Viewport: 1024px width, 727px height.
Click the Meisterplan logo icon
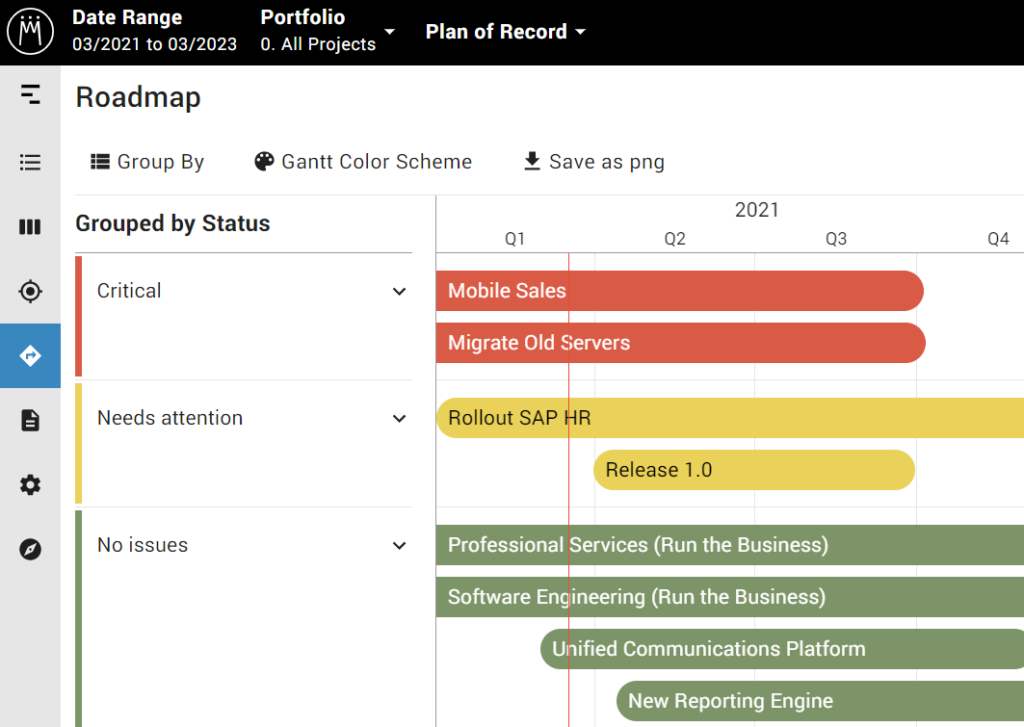click(30, 32)
